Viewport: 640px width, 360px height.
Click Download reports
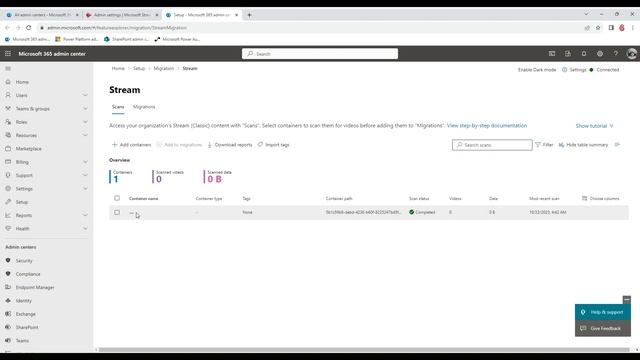pyautogui.click(x=230, y=144)
